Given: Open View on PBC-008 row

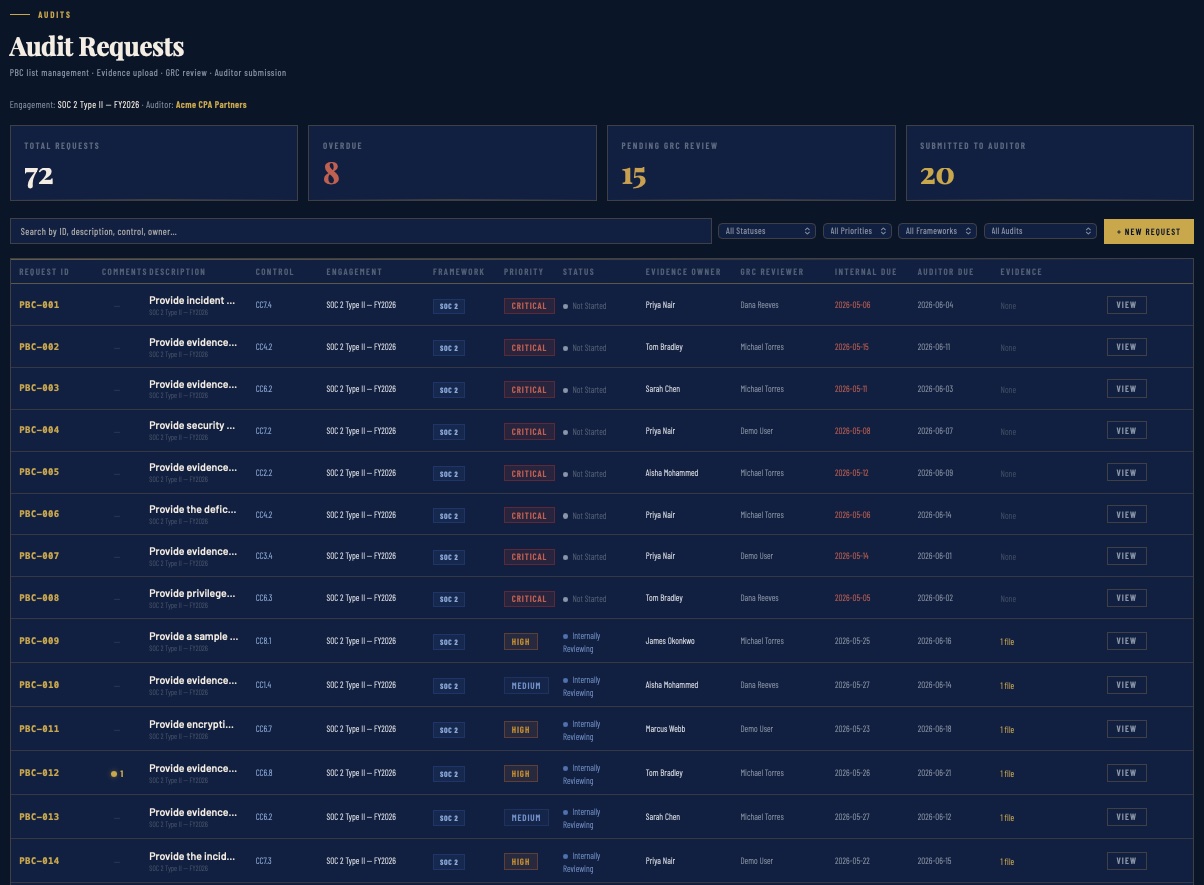Looking at the screenshot, I should click(1126, 598).
